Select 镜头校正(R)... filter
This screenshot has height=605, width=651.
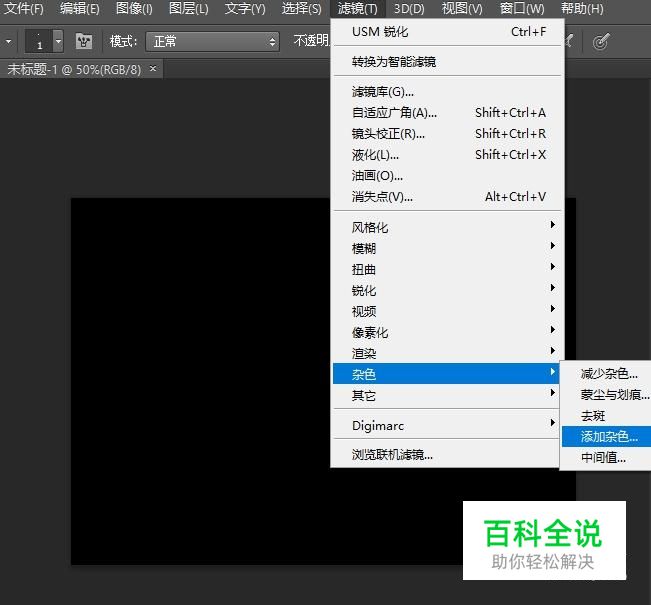[x=448, y=134]
